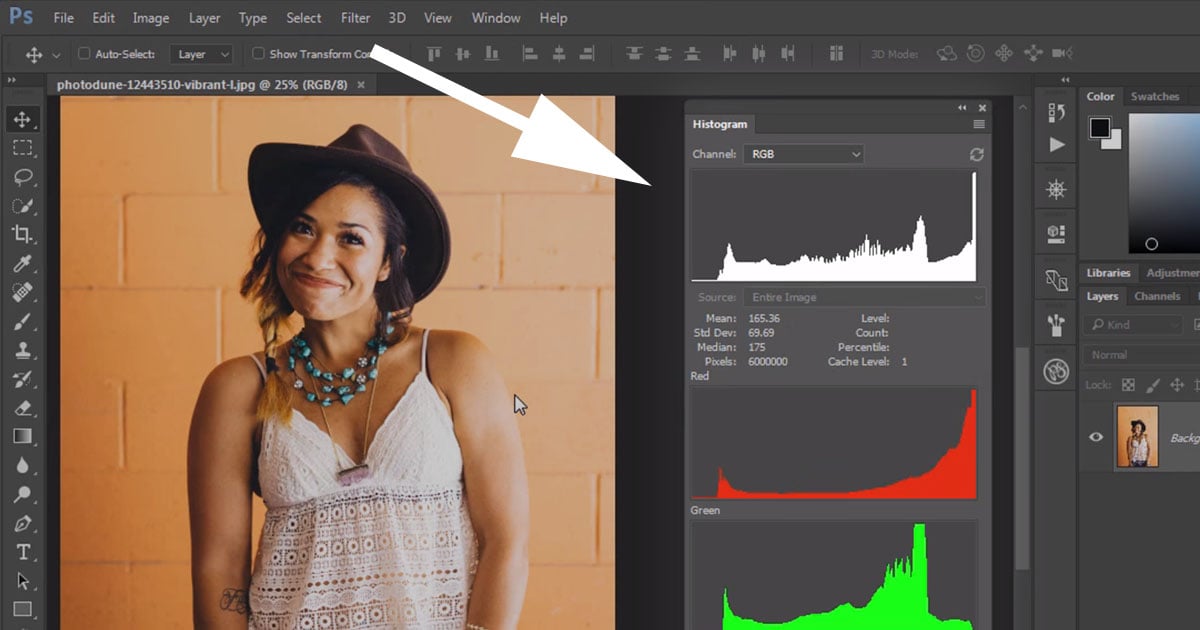Select the Crop tool
Viewport: 1200px width, 630px height.
[22, 235]
